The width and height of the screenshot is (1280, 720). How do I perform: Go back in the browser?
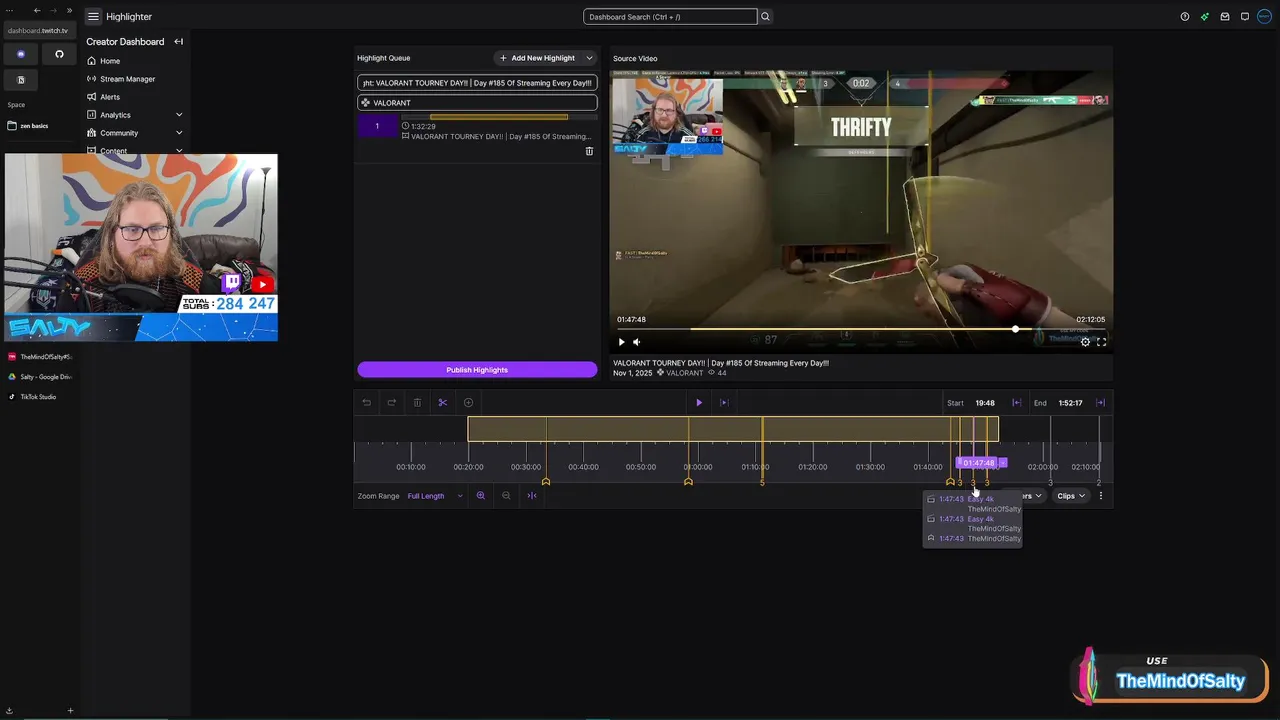click(x=37, y=11)
